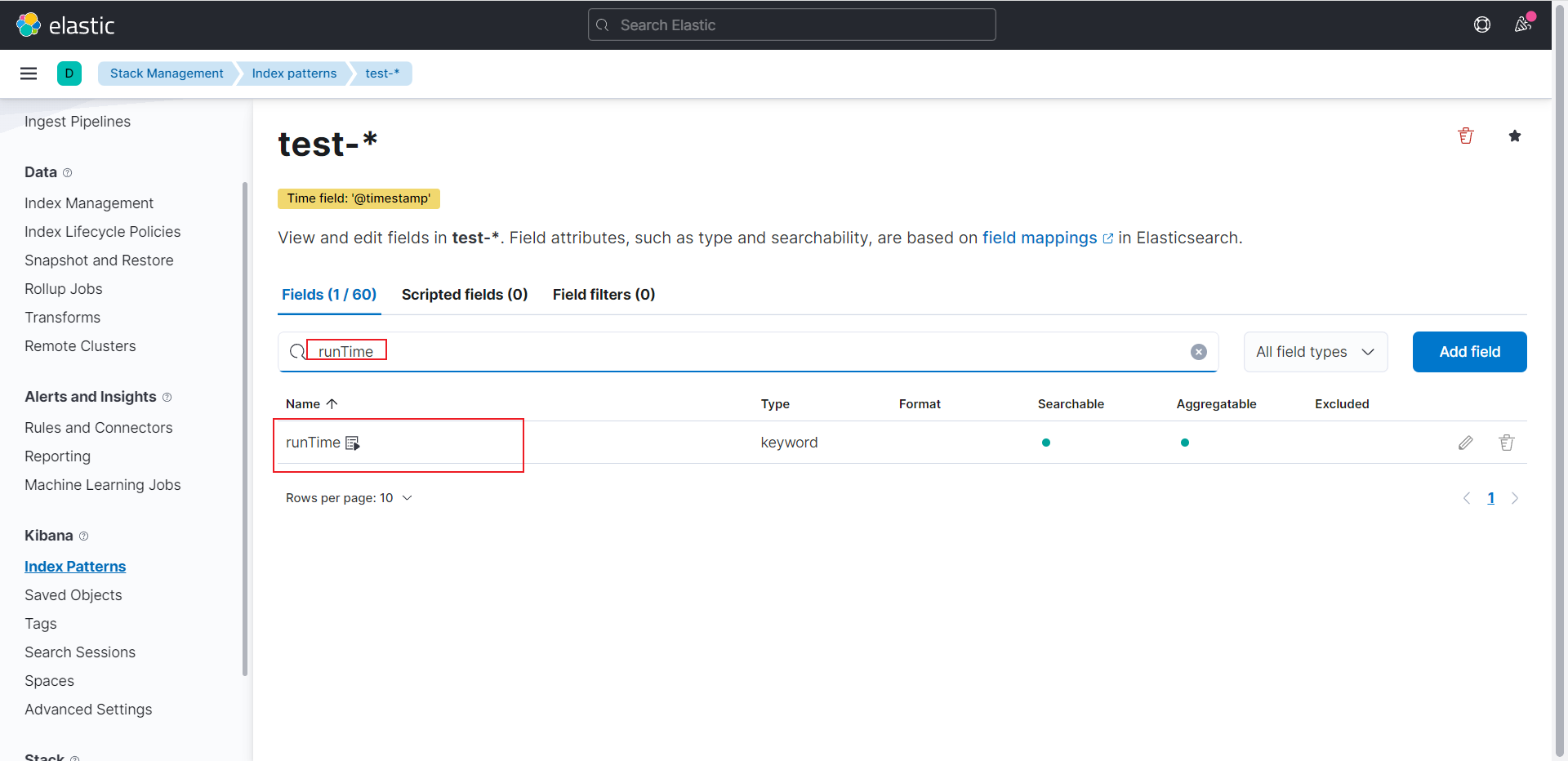Open Machine Learning Jobs
Screen dimensions: 1568x761
103,485
